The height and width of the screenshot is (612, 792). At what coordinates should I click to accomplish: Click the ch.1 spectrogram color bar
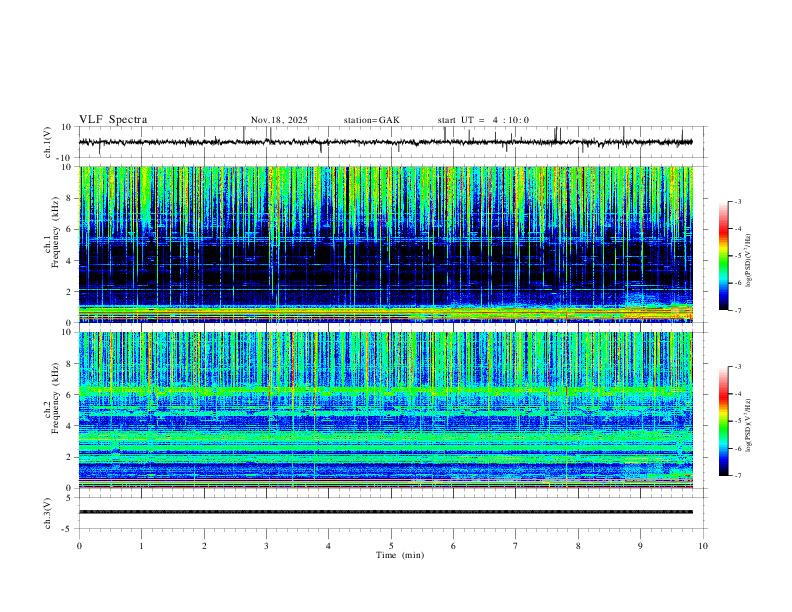click(x=723, y=256)
